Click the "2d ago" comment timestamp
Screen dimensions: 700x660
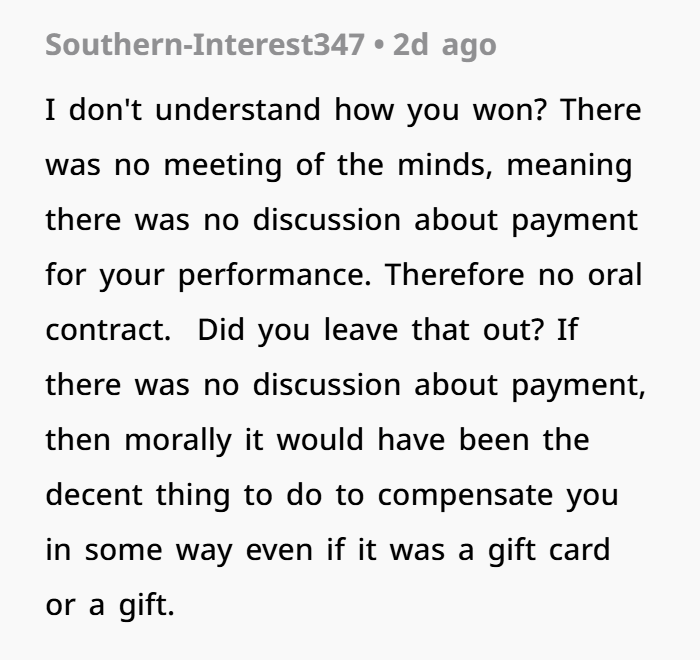coord(445,46)
